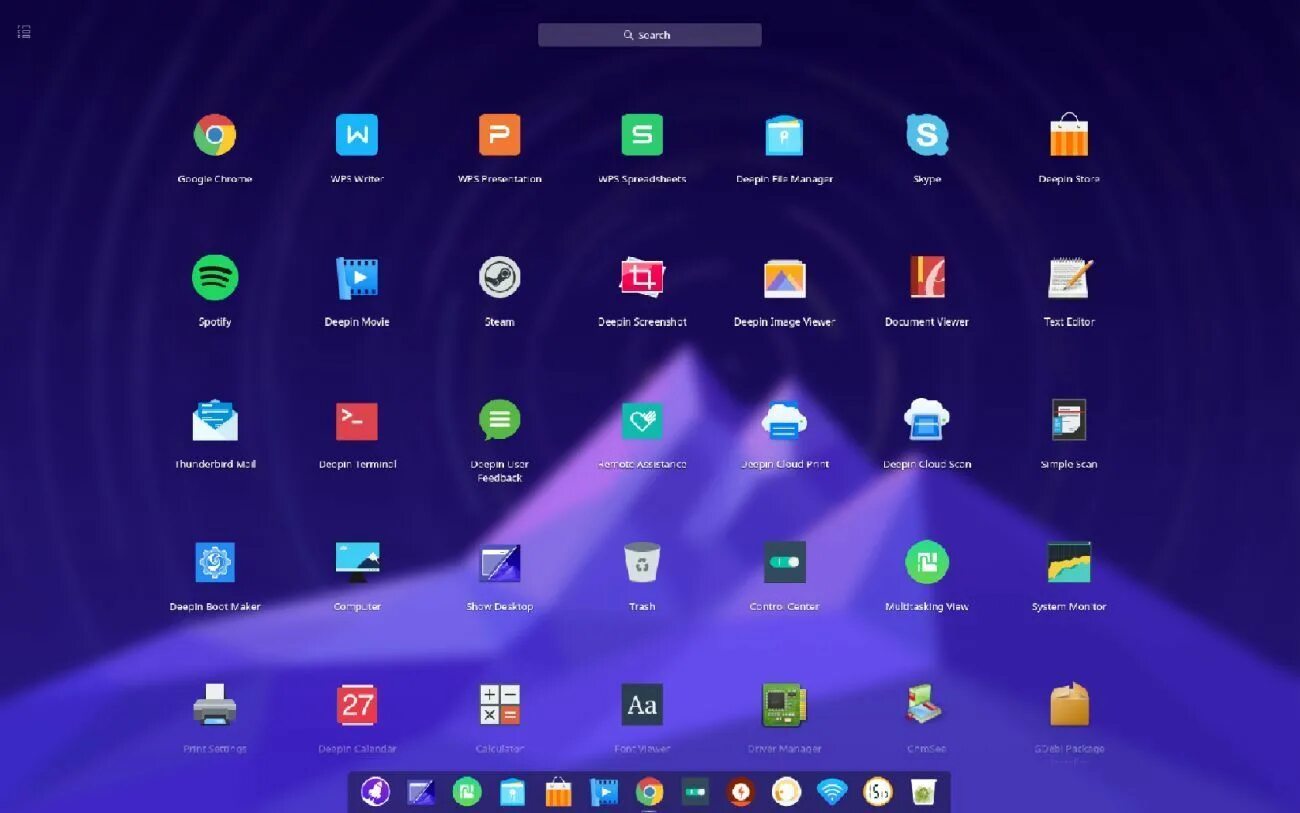Open Deepin Cloud Scan
The width and height of the screenshot is (1300, 813).
point(927,420)
